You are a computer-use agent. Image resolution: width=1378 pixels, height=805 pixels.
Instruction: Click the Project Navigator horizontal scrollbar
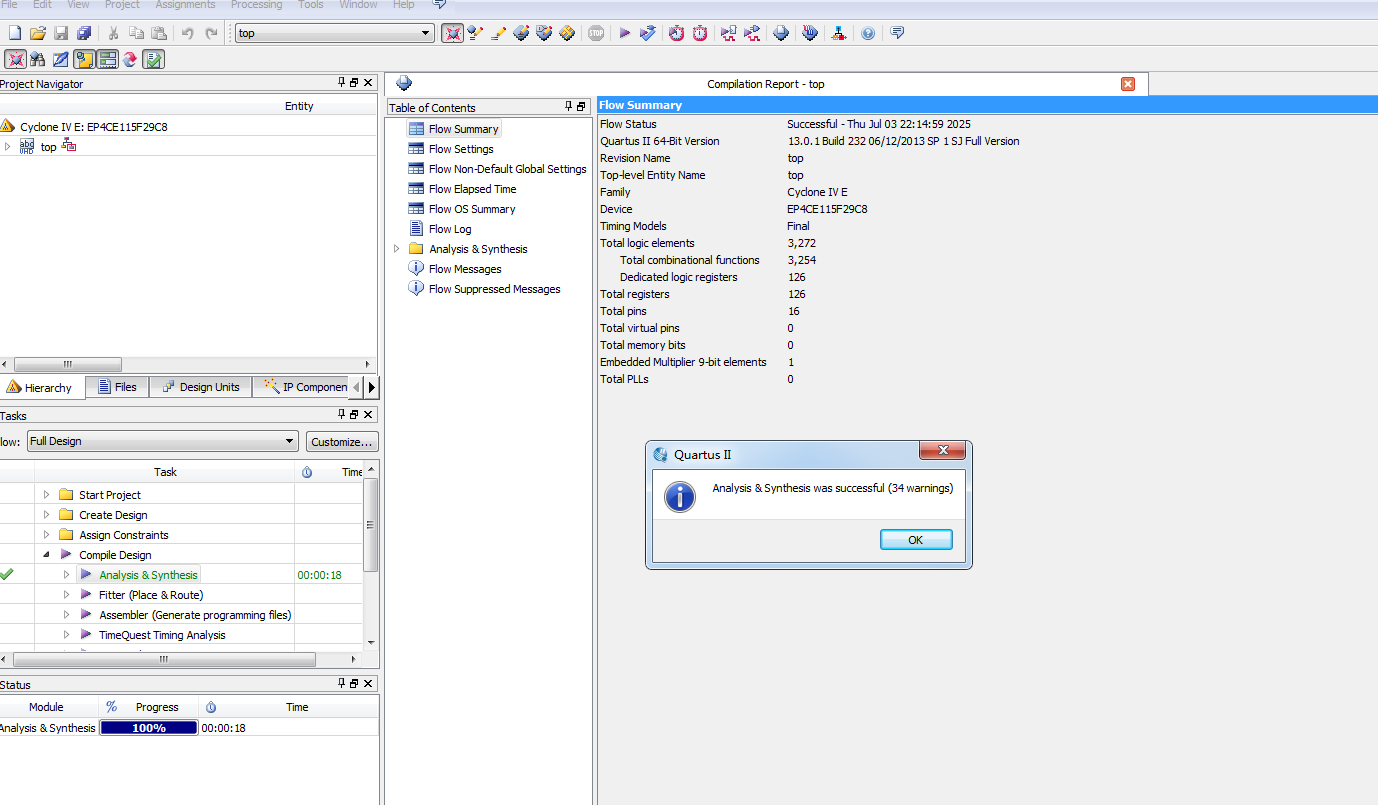pos(68,365)
